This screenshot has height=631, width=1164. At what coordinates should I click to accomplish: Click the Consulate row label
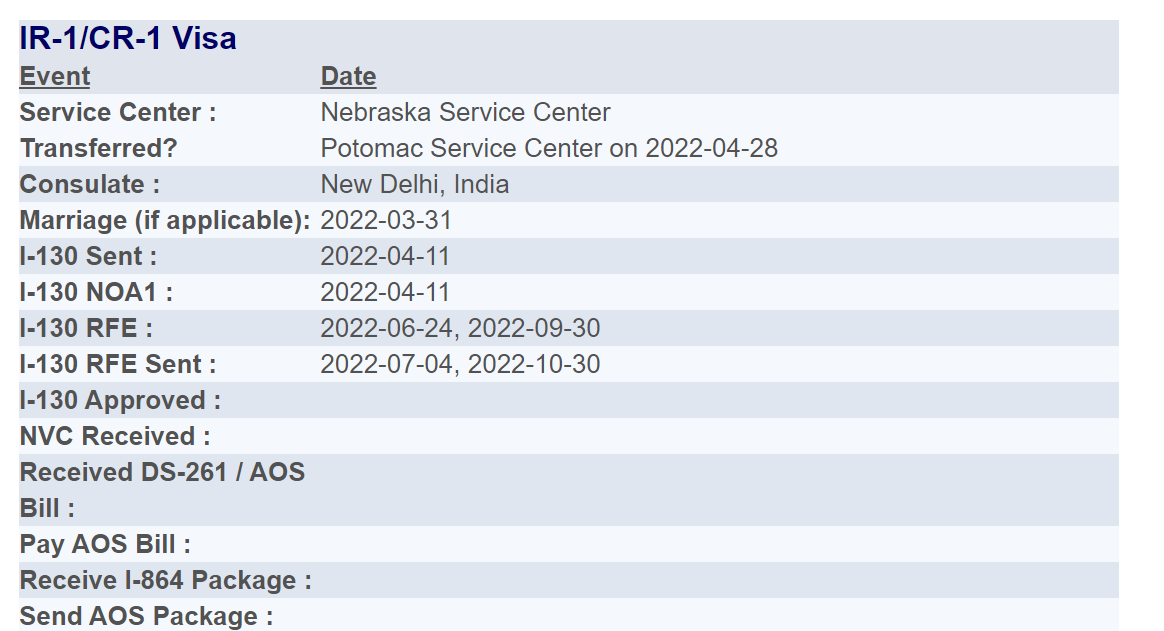point(90,184)
